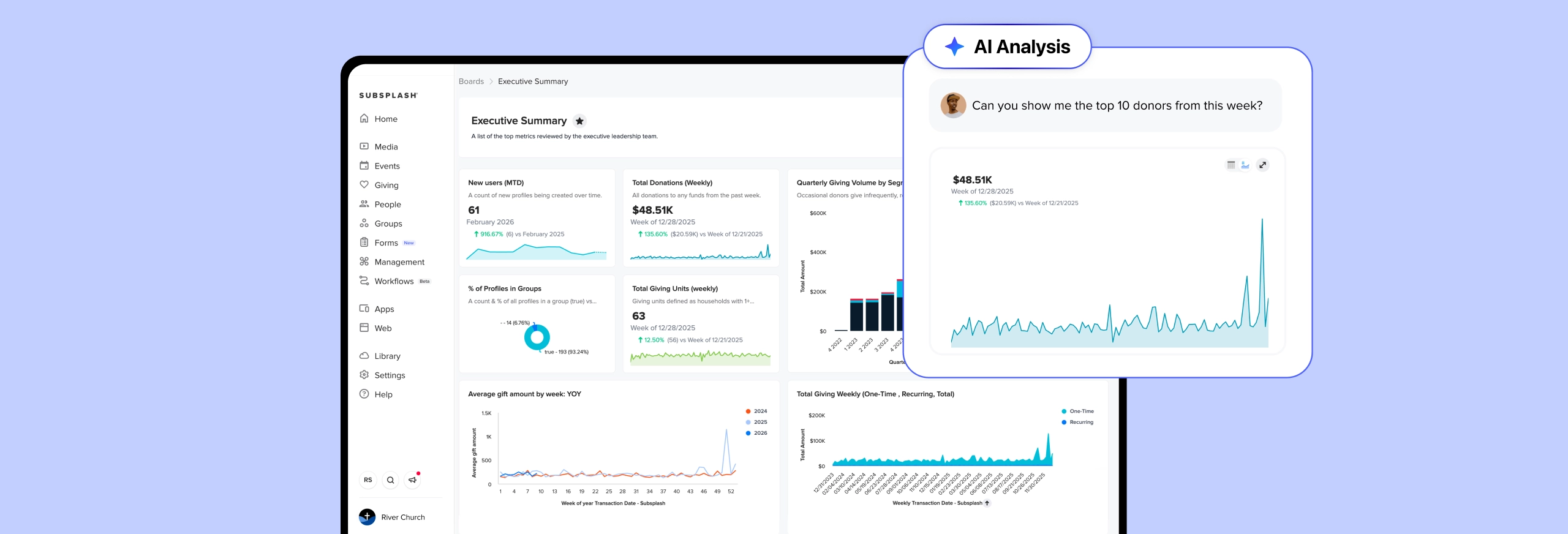Click the '63' giving units value
Image resolution: width=1568 pixels, height=534 pixels.
(x=638, y=316)
